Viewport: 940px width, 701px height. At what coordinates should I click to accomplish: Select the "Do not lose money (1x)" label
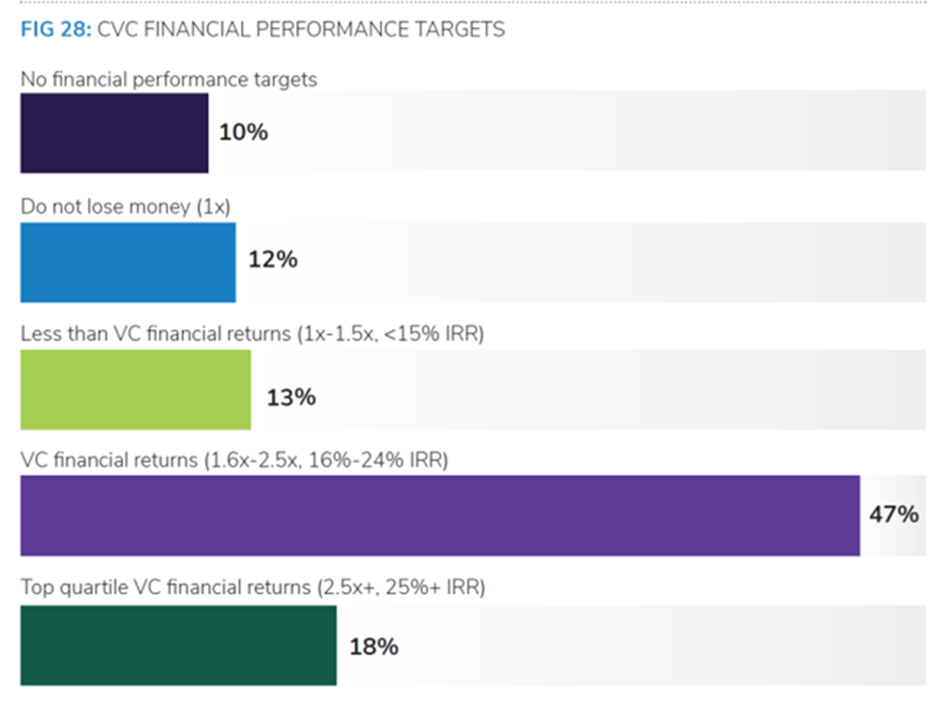126,207
